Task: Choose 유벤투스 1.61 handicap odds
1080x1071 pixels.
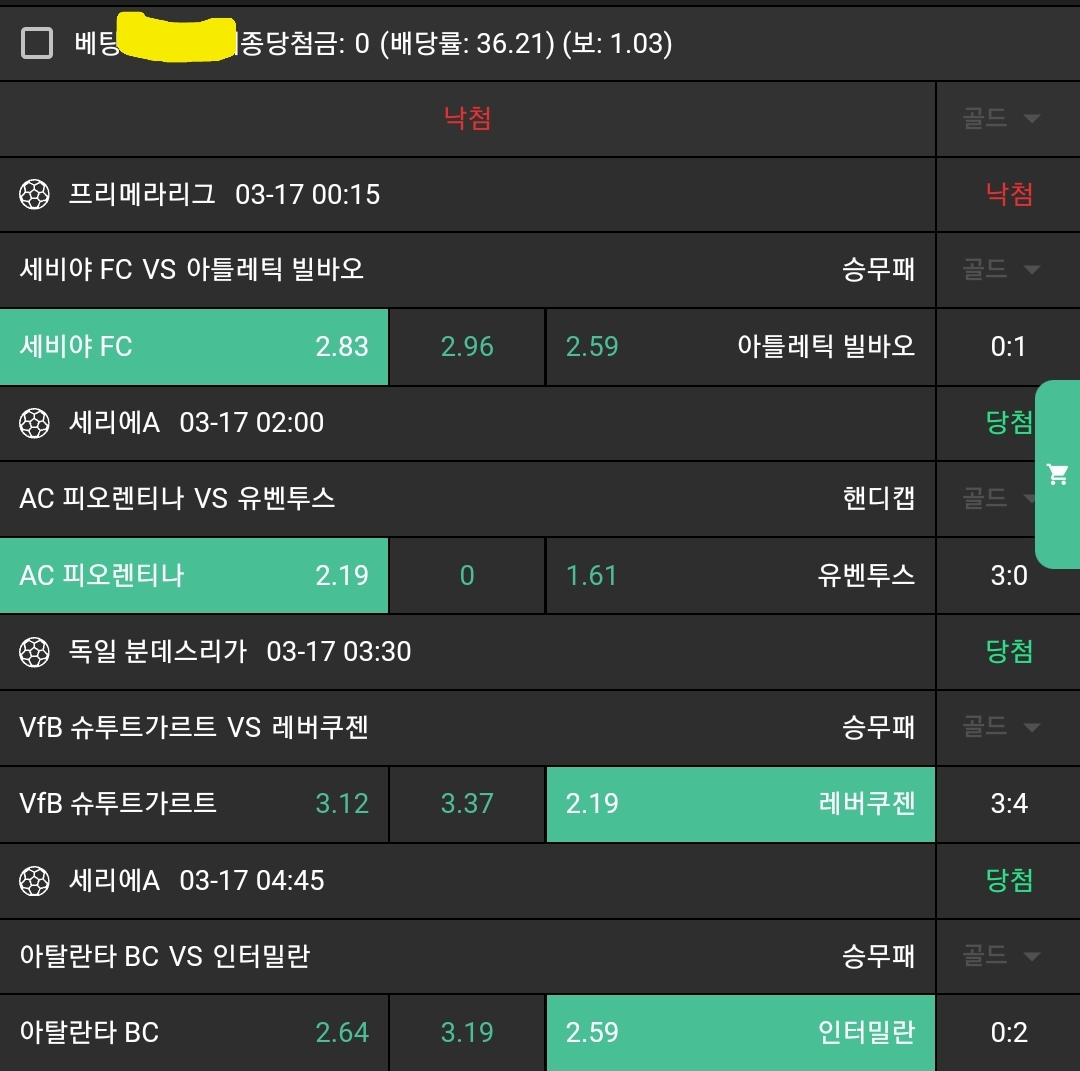Action: click(x=740, y=576)
